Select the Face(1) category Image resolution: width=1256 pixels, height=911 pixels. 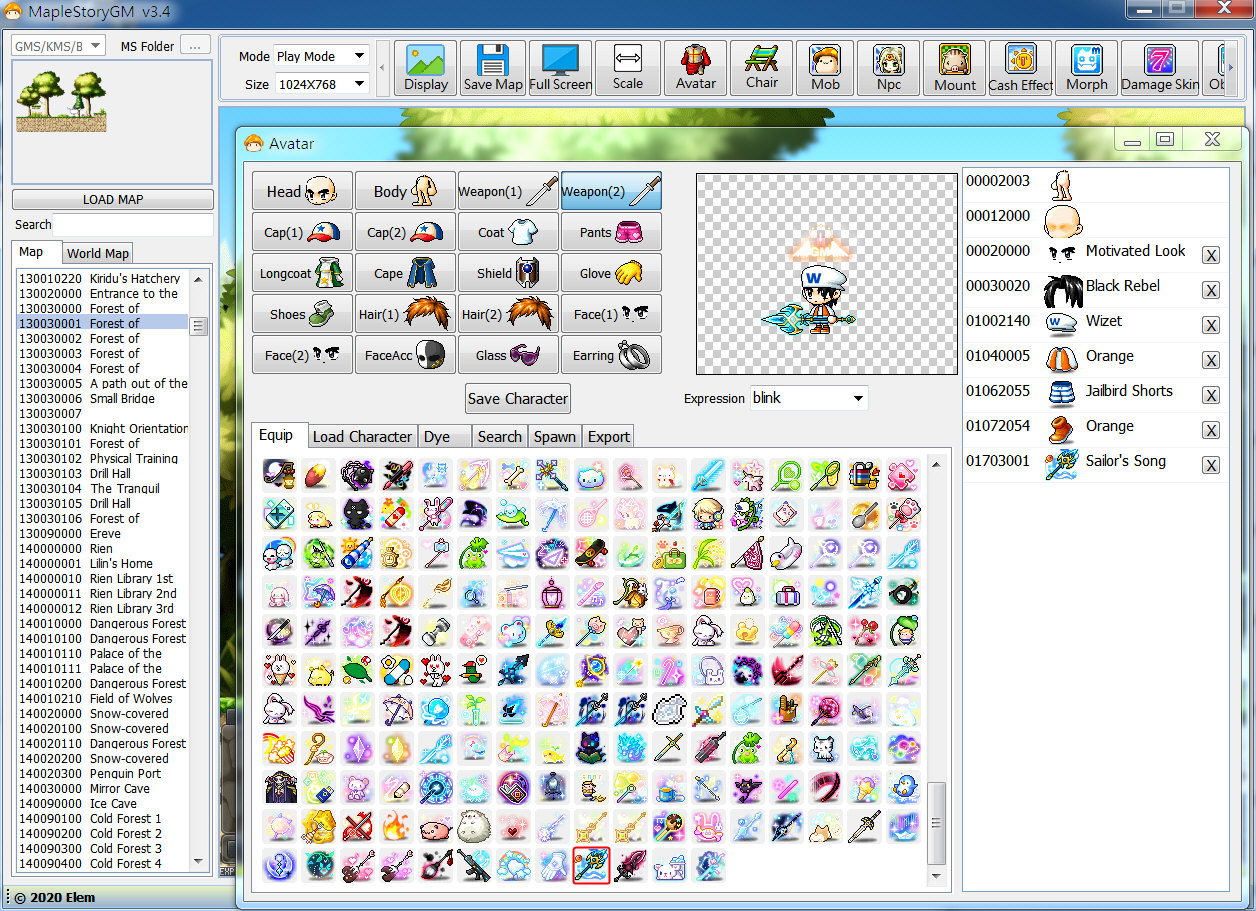point(611,314)
